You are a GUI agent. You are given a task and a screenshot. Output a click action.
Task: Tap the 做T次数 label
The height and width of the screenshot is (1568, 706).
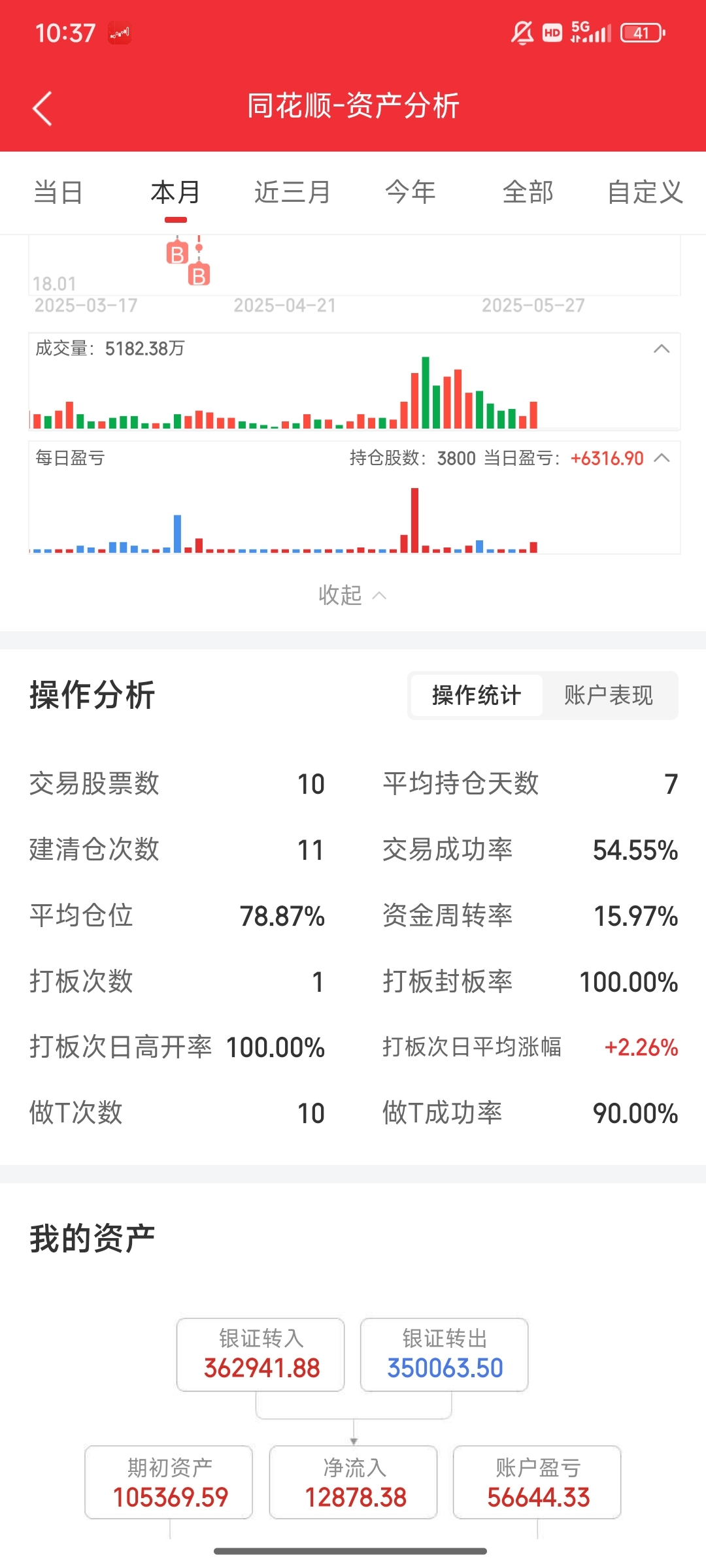(76, 1113)
